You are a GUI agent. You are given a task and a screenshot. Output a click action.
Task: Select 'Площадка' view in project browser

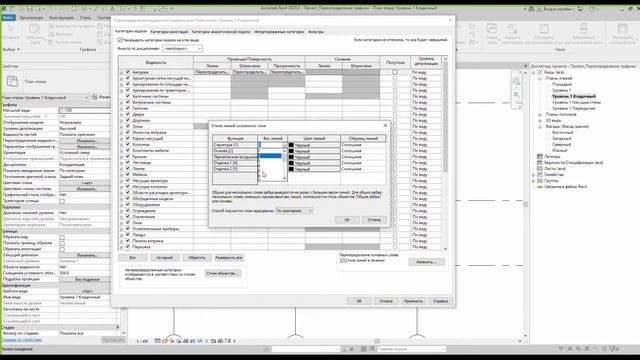click(562, 84)
